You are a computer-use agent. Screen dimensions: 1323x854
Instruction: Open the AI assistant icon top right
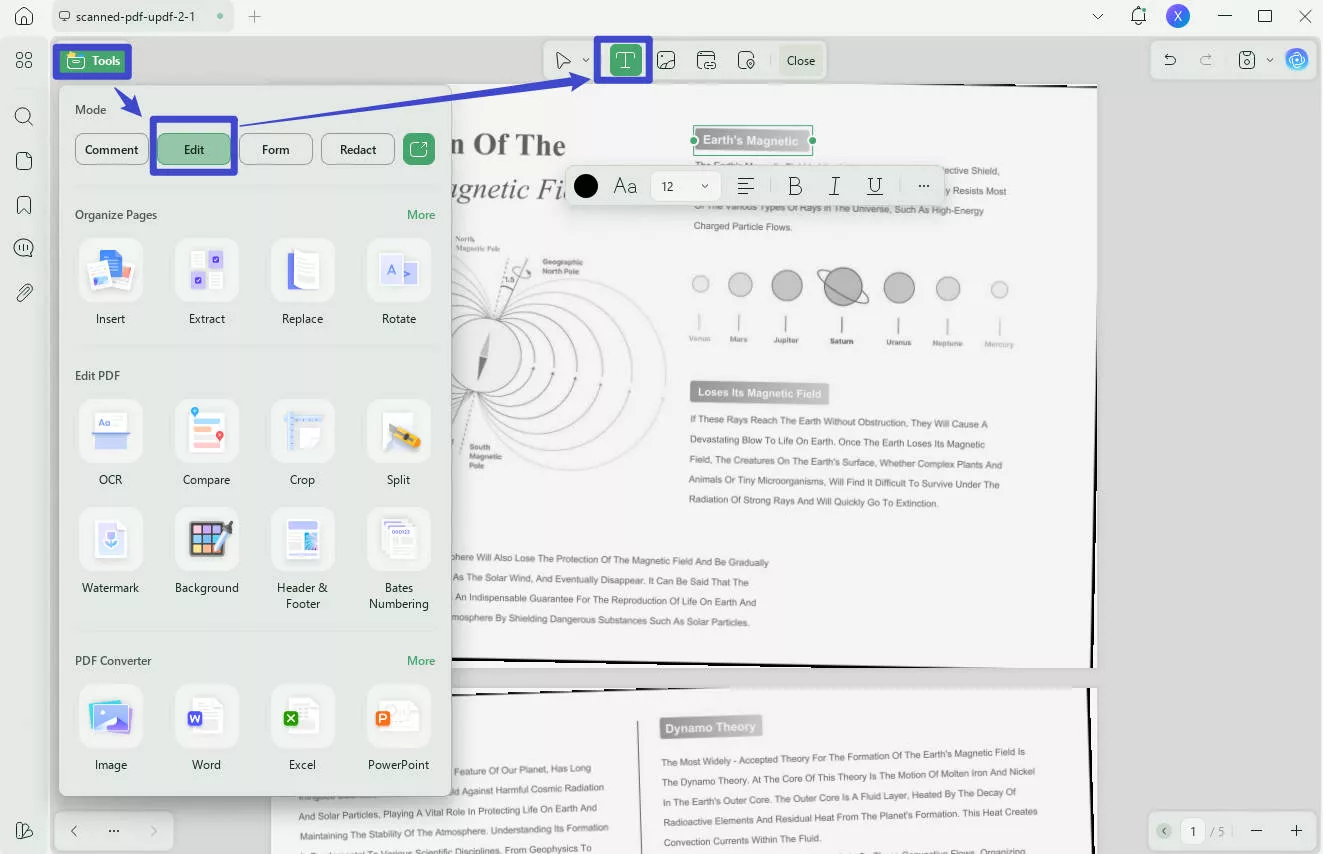[x=1297, y=60]
